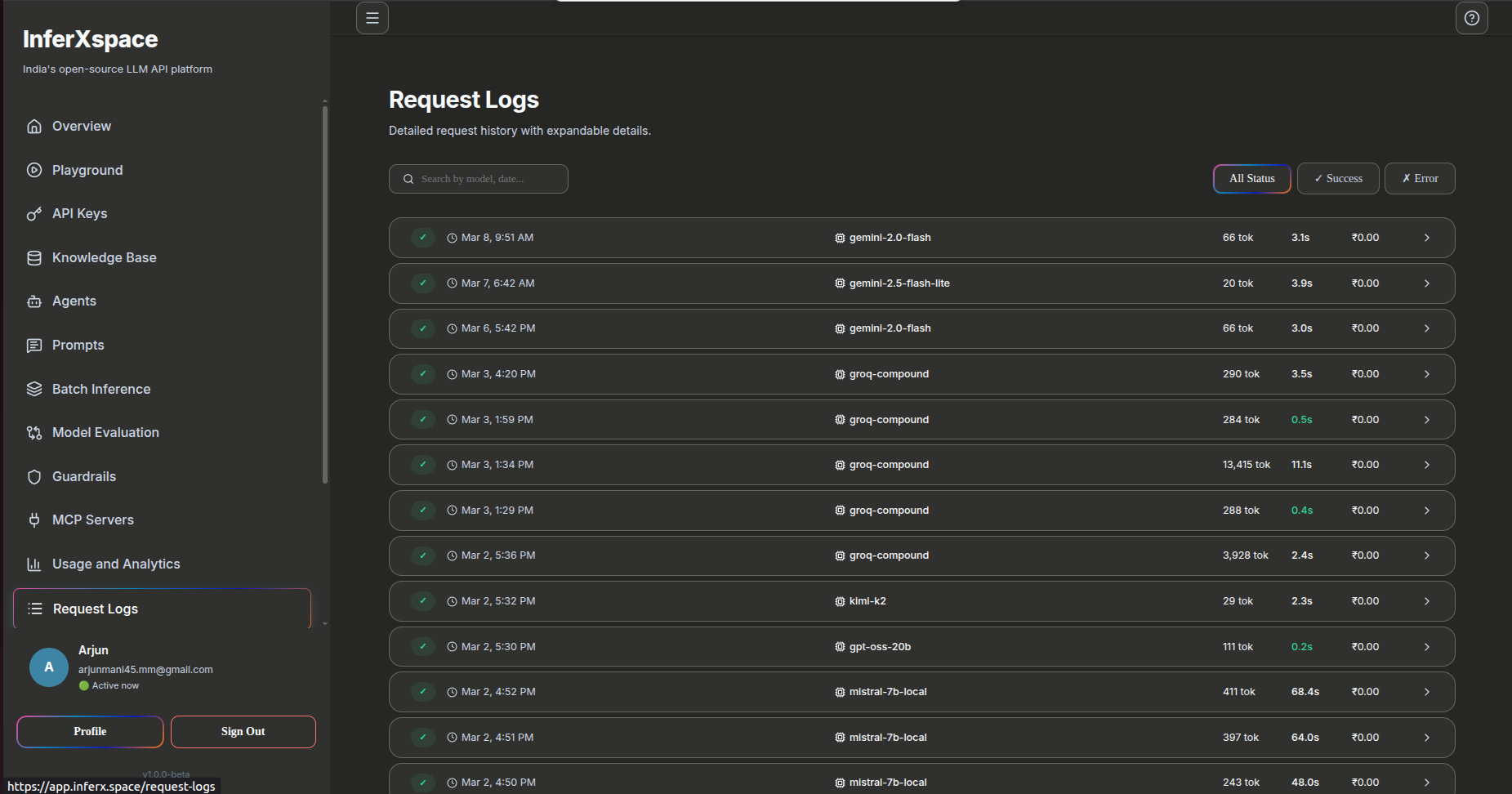Open the help question mark icon
The height and width of the screenshot is (794, 1512).
(1472, 18)
